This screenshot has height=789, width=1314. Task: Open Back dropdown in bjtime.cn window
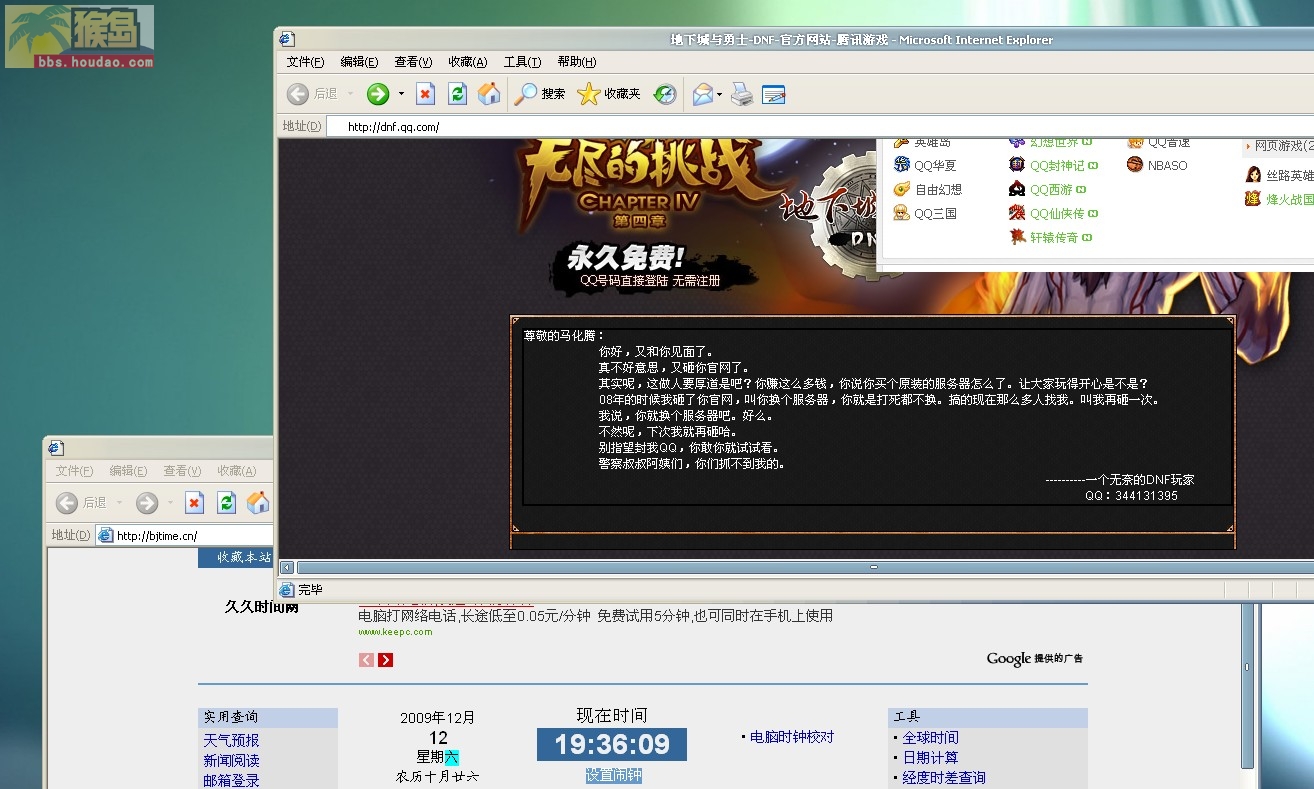119,503
